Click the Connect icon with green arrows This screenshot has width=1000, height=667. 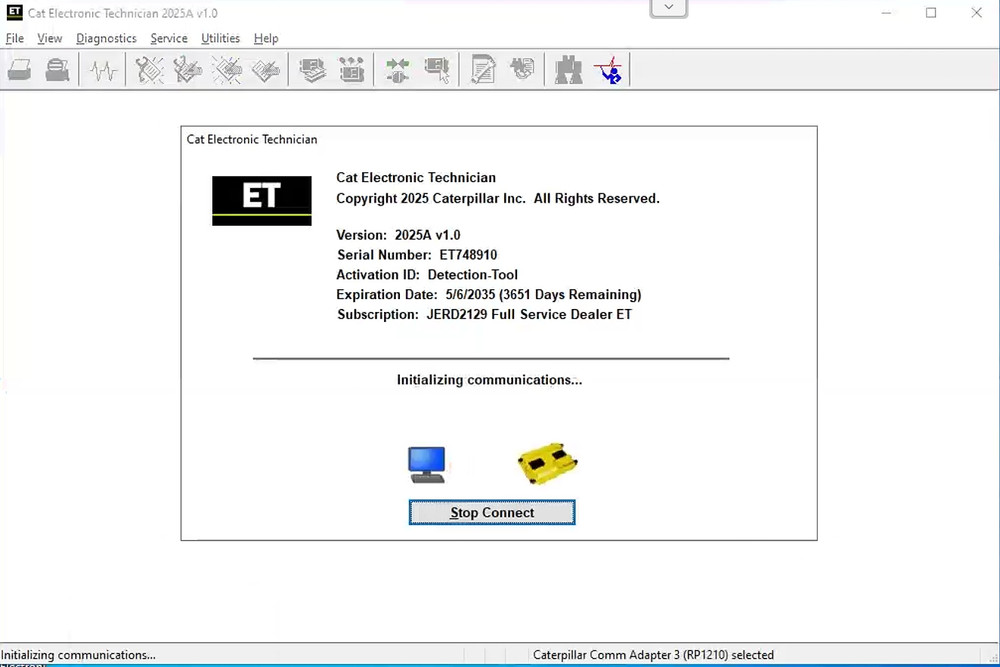[396, 69]
